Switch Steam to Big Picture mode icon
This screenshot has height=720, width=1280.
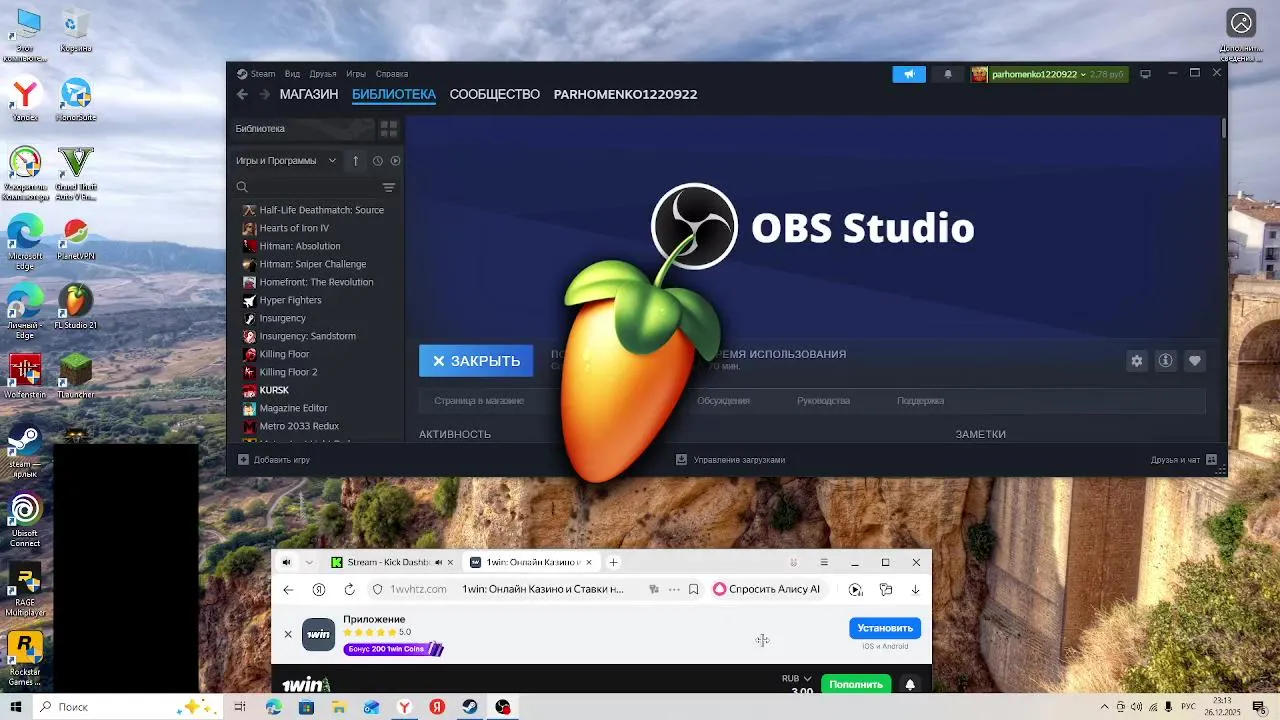tap(1146, 74)
